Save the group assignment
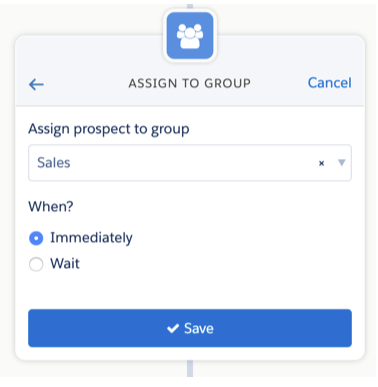The width and height of the screenshot is (378, 387). 190,328
